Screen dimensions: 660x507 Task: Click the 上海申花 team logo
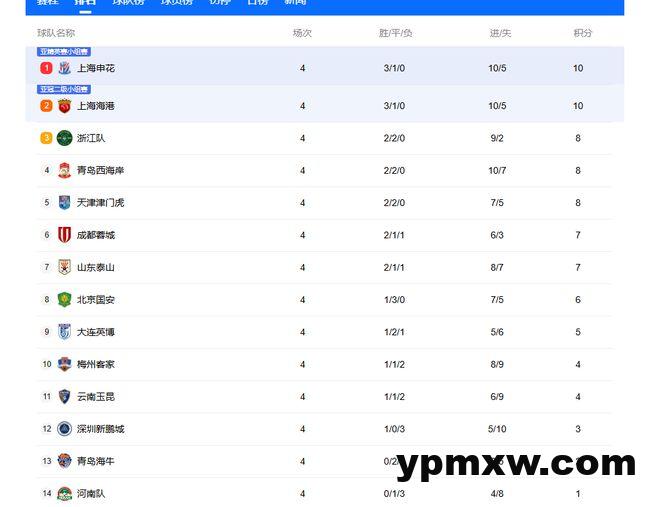(64, 68)
